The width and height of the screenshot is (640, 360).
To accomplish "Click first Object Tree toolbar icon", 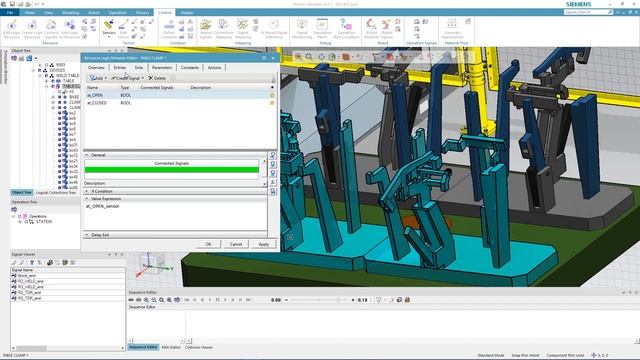I will 14,58.
